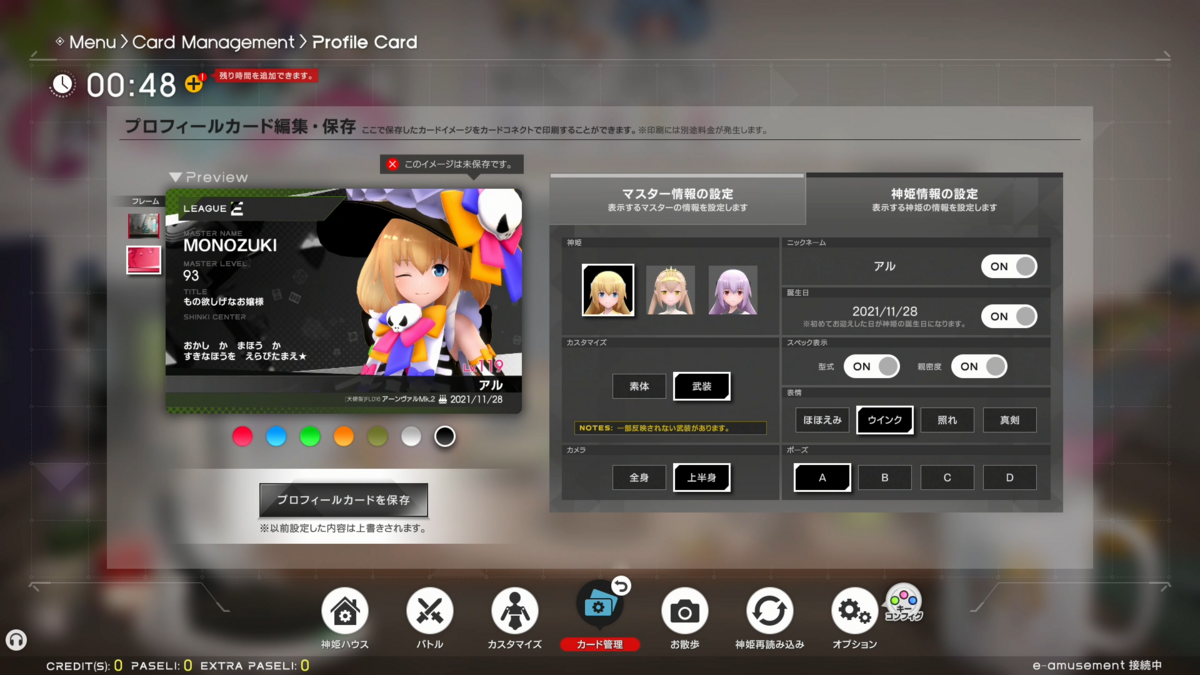The image size is (1200, 675).
Task: Select pose C
Action: pyautogui.click(x=947, y=478)
